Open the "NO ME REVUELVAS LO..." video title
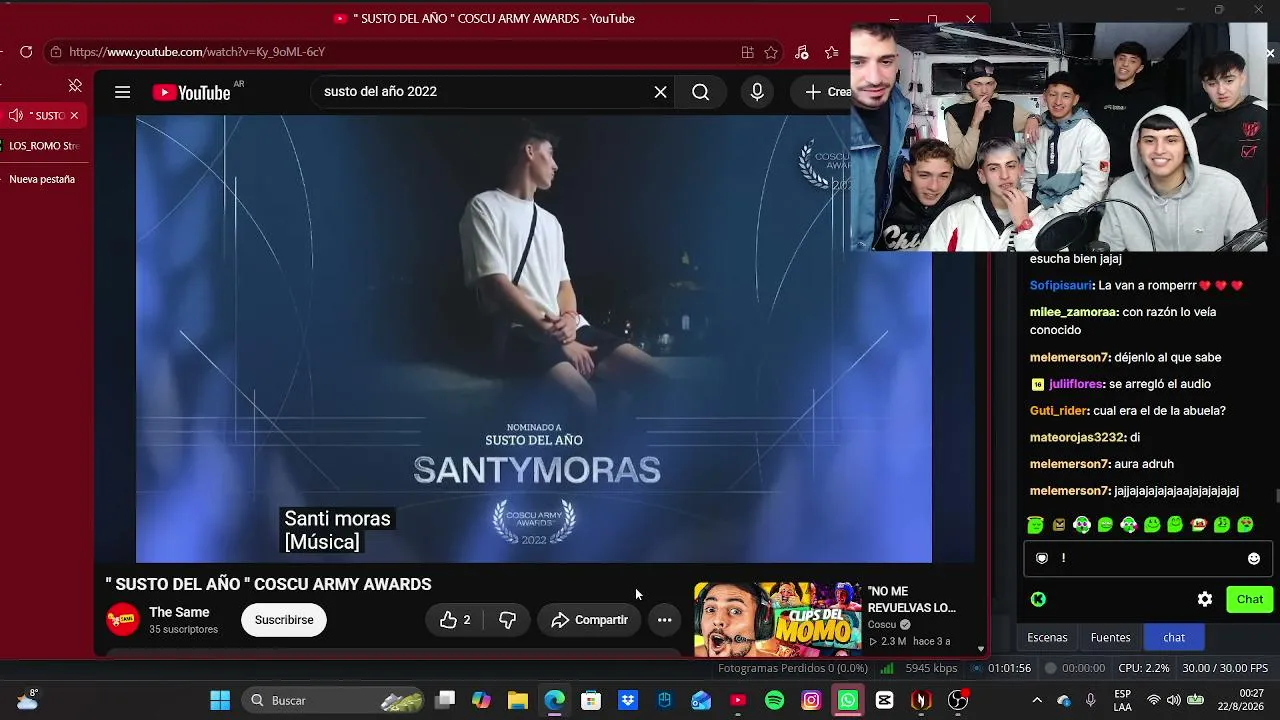The width and height of the screenshot is (1280, 720). 911,599
